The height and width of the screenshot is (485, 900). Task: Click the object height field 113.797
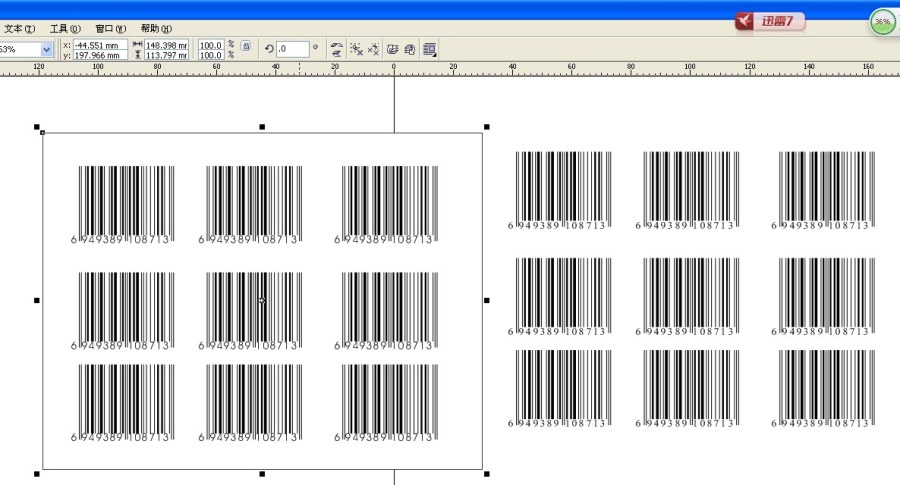(x=166, y=55)
